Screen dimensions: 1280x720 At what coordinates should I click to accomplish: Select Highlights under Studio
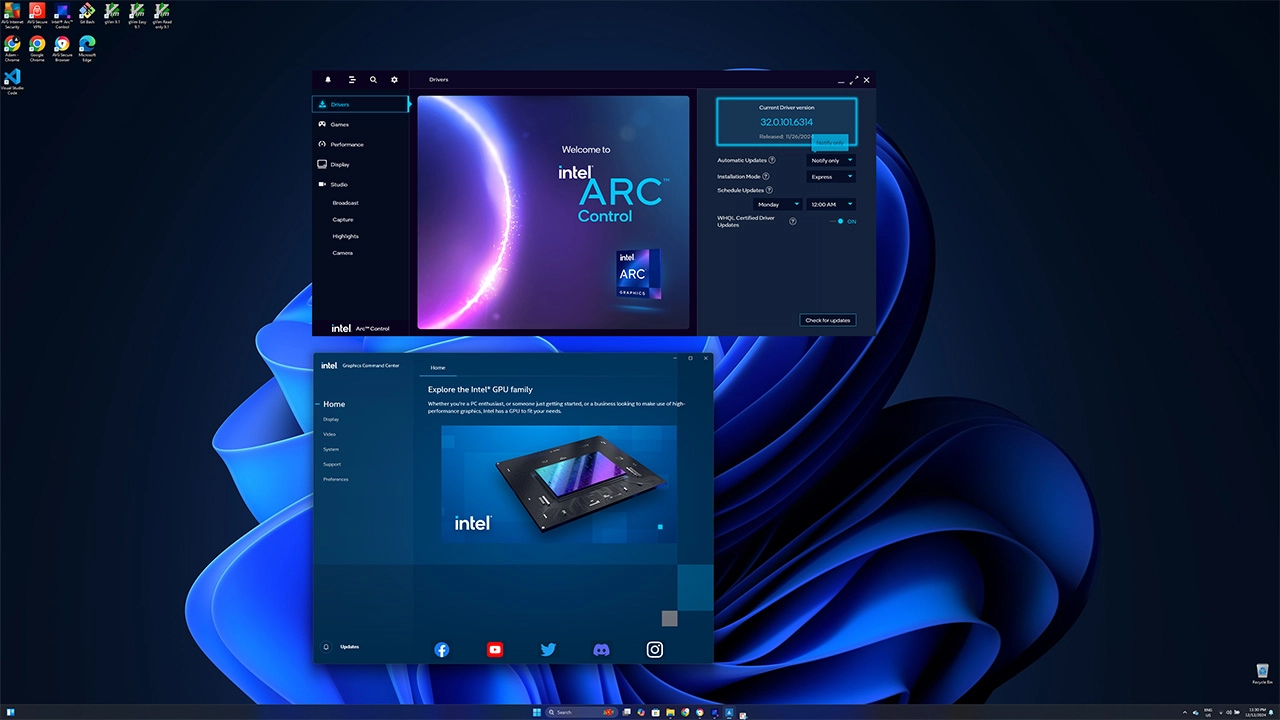tap(346, 236)
